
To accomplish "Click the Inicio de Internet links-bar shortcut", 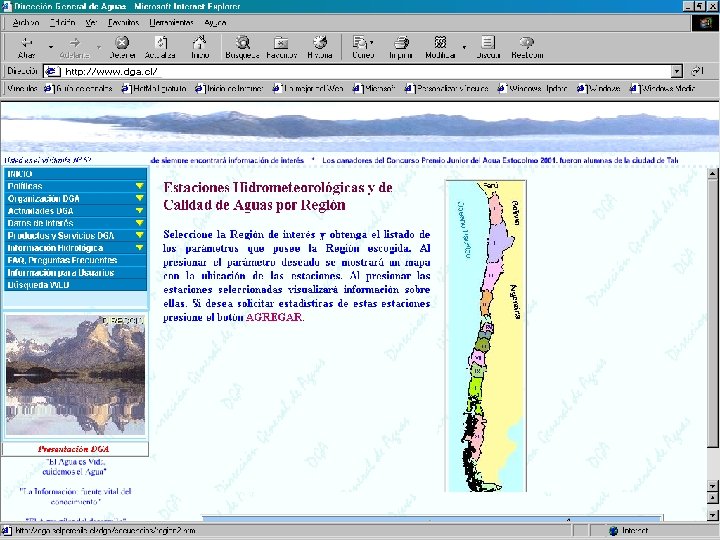I will pos(229,88).
